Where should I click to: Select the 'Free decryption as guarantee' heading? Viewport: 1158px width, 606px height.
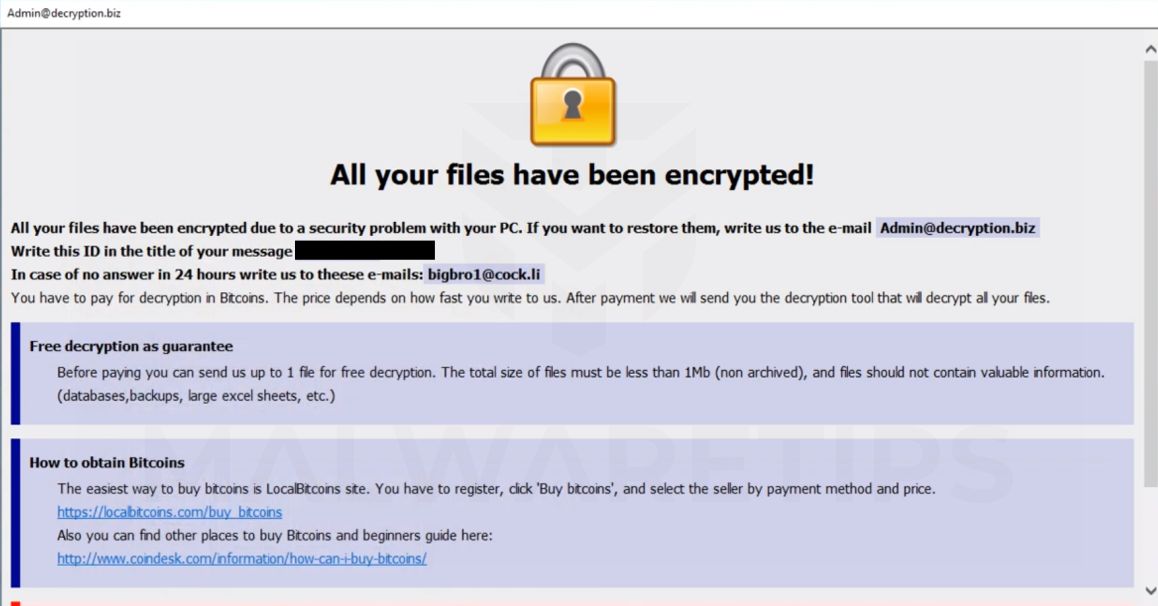tap(131, 346)
